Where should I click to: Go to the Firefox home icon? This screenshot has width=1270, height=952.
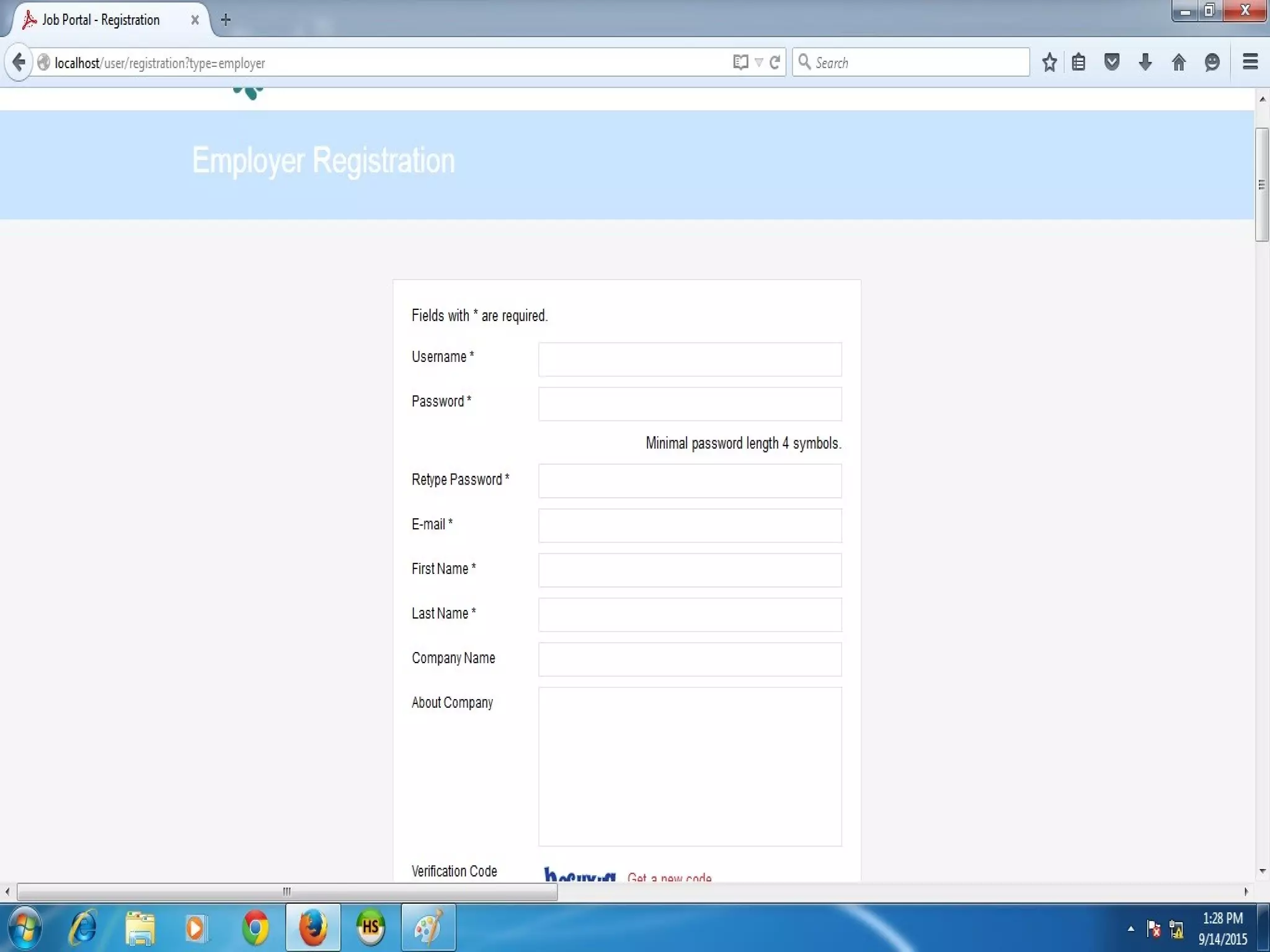(x=1179, y=62)
